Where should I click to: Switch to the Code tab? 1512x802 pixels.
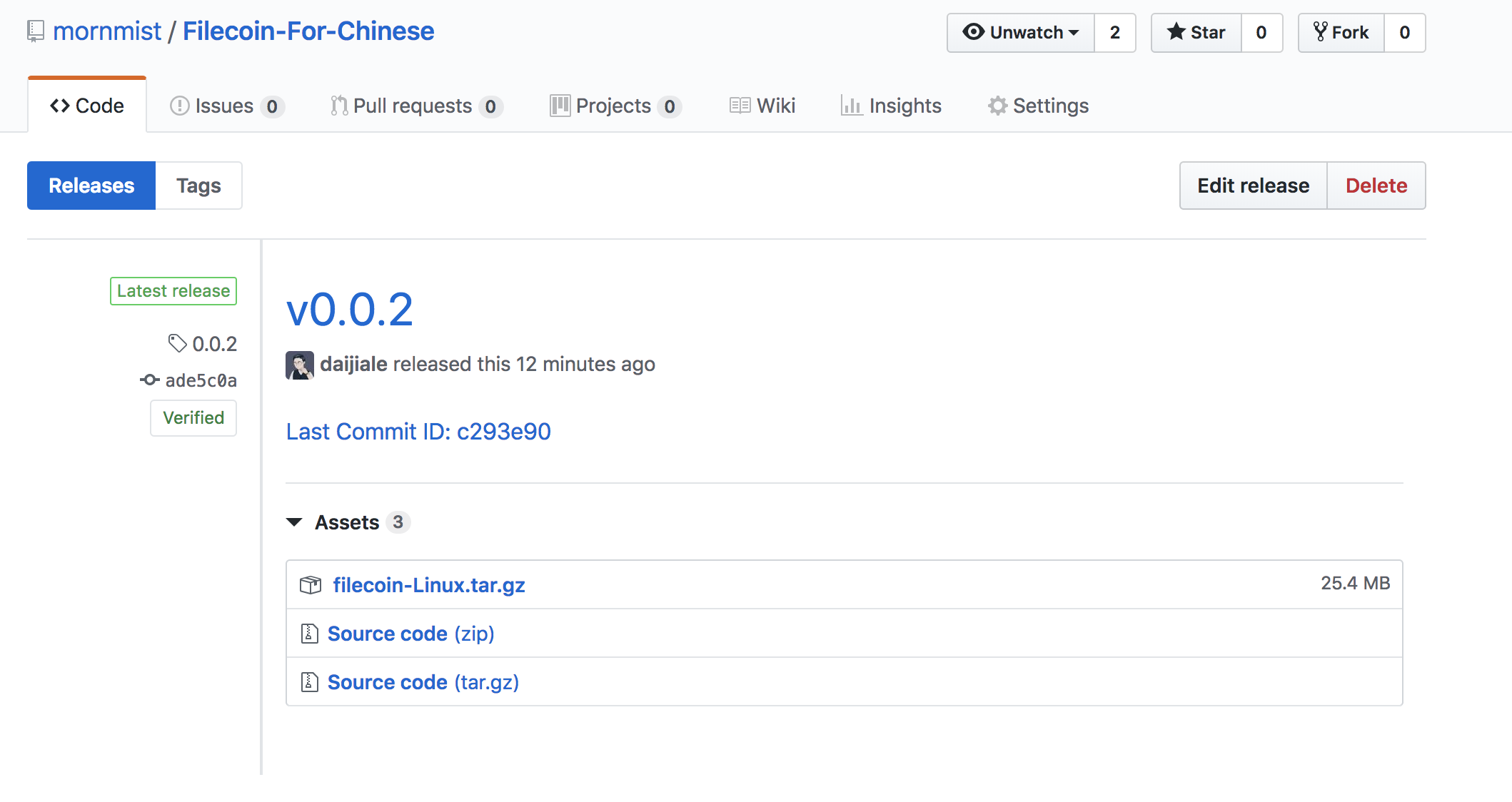[87, 106]
